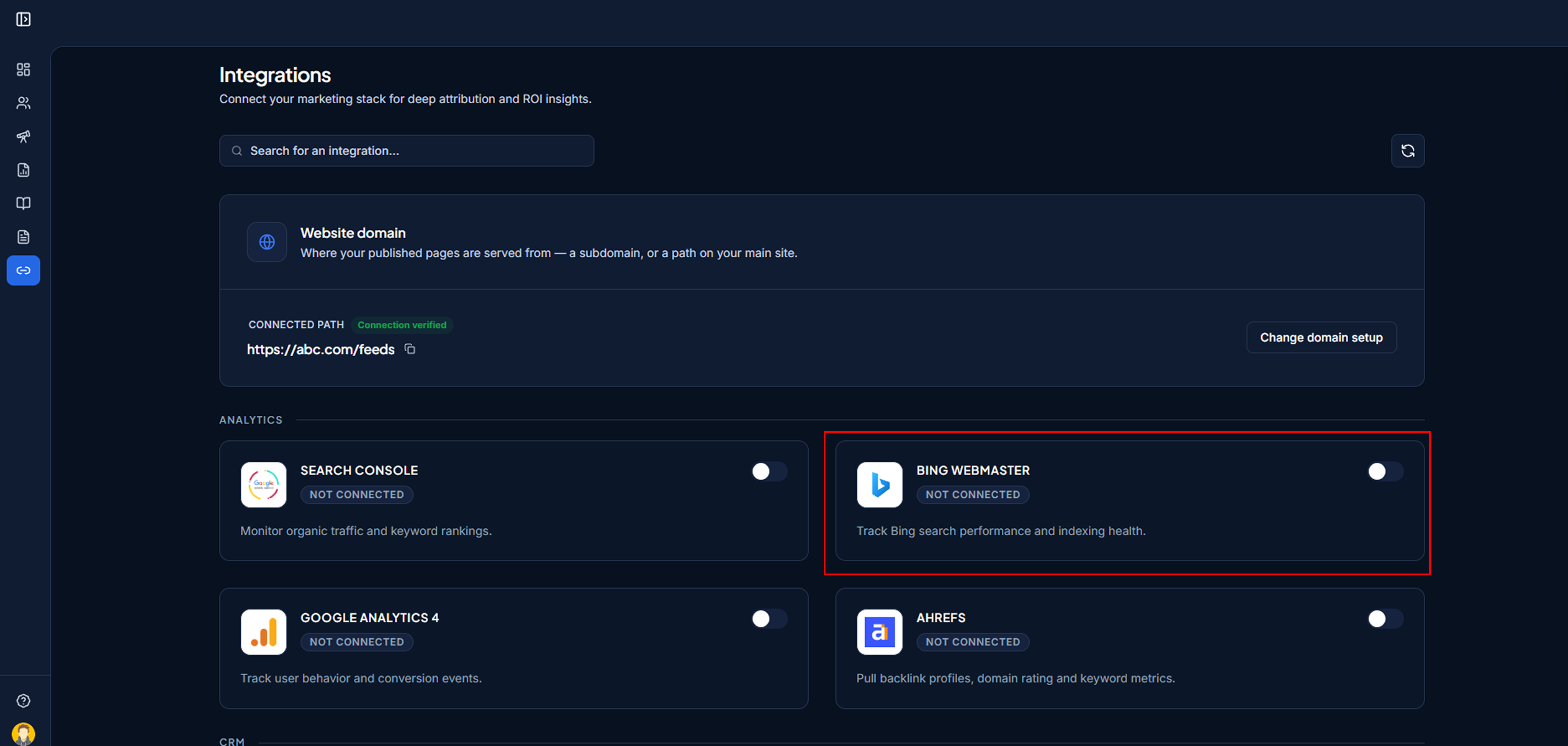Click the Website domain globe icon
Viewport: 1568px width, 746px height.
(267, 242)
